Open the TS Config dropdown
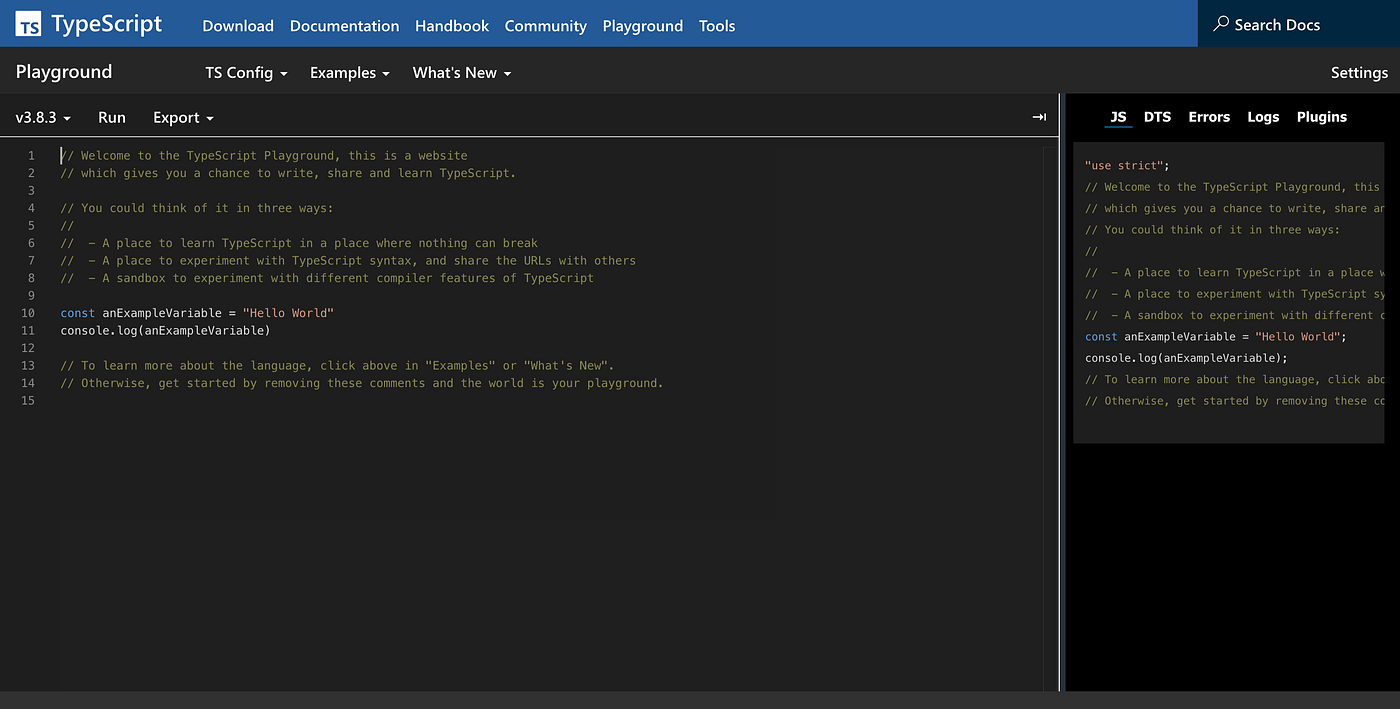 (x=245, y=72)
